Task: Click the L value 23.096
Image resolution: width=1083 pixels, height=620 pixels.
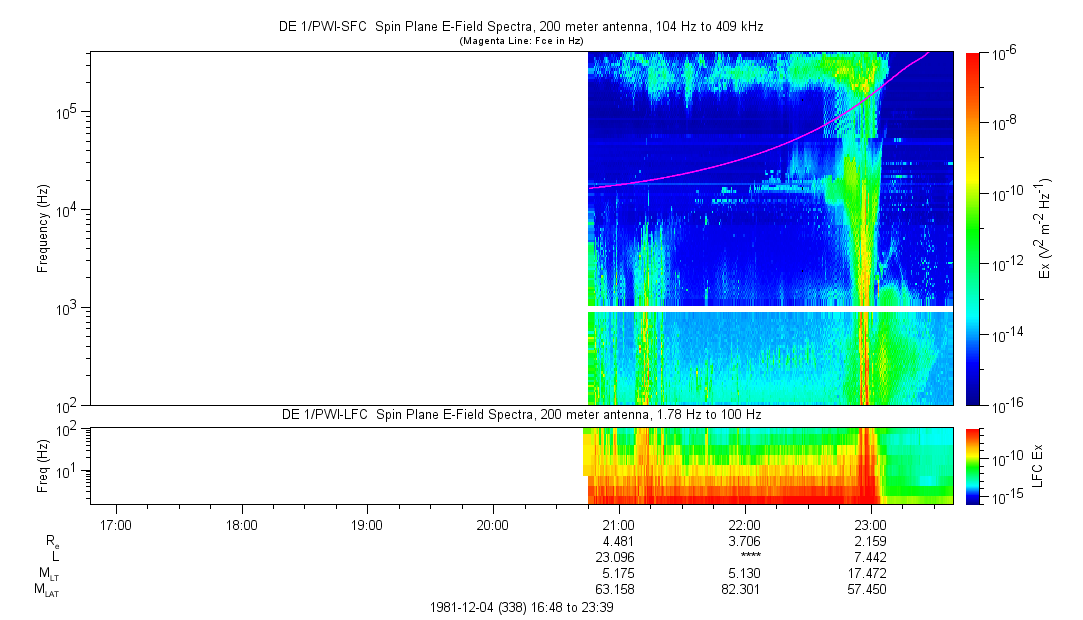Action: (x=618, y=557)
